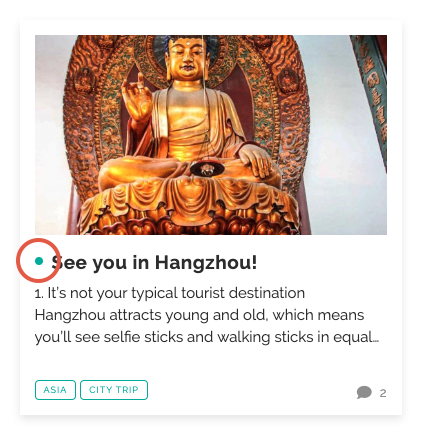Click the excerpt line starting 'Hangzhou attracts young and old'
422x435 pixels.
click(199, 315)
